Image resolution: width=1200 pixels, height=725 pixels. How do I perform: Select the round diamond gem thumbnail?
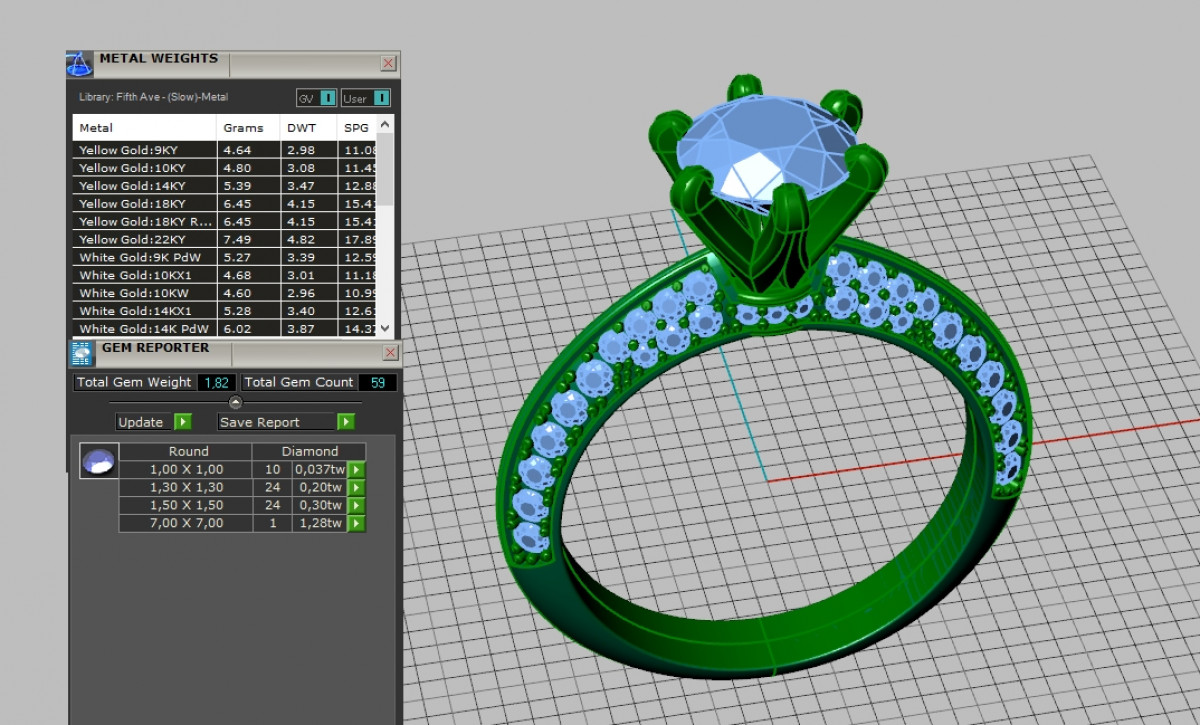tap(98, 461)
